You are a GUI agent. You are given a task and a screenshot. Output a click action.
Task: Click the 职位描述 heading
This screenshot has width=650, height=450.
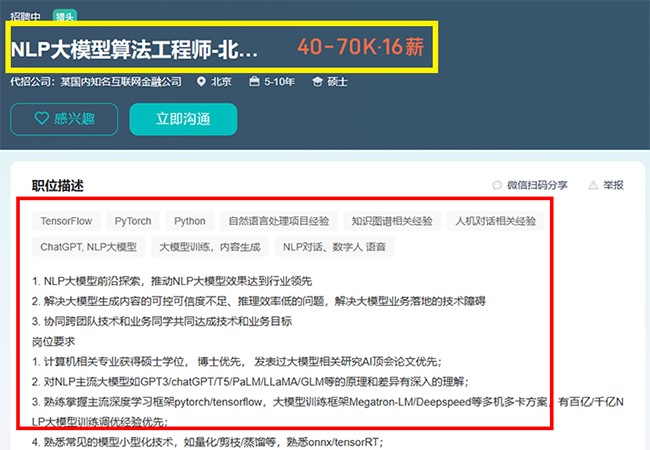[58, 186]
